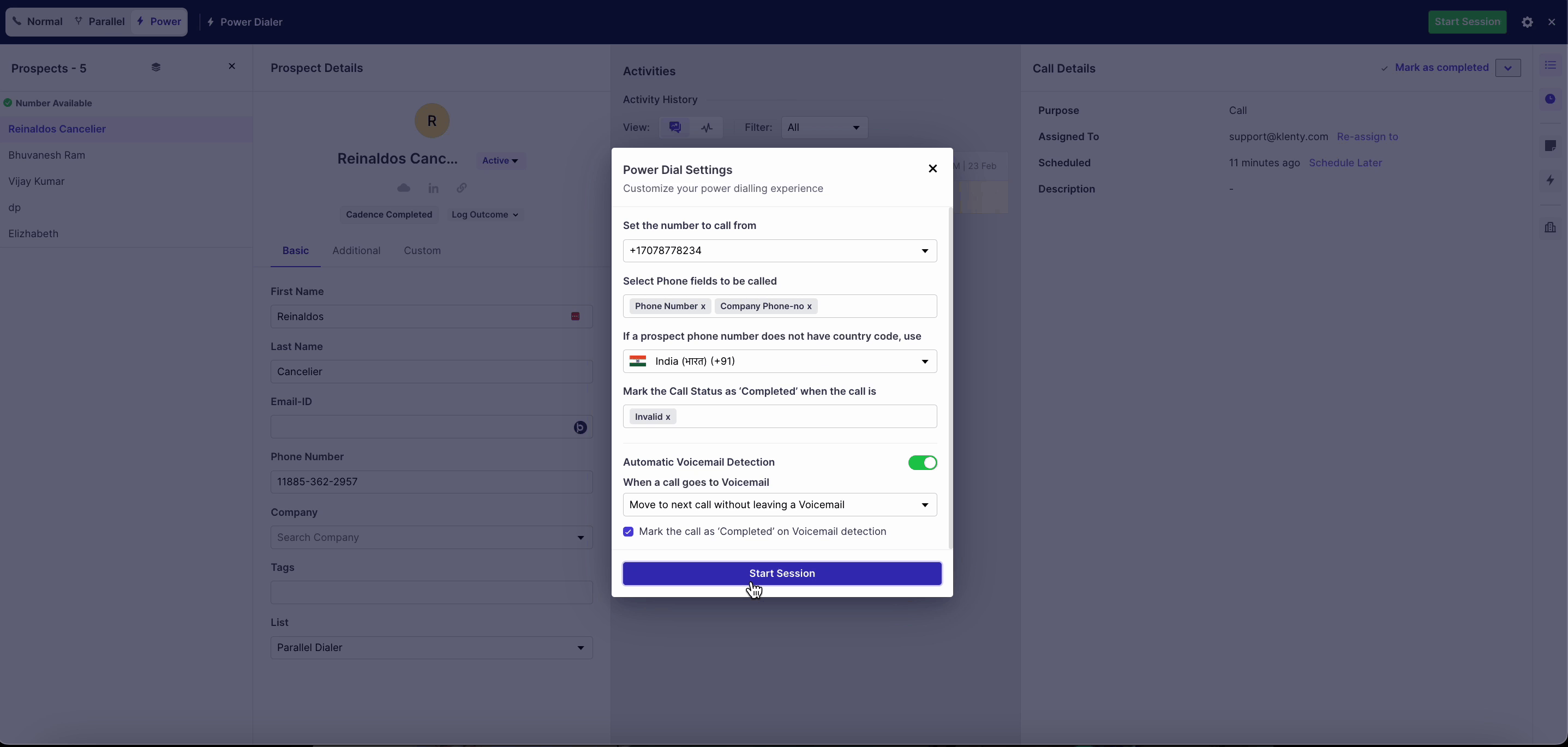The image size is (1568, 747).
Task: Open the notes icon in right sidebar
Action: [1550, 146]
